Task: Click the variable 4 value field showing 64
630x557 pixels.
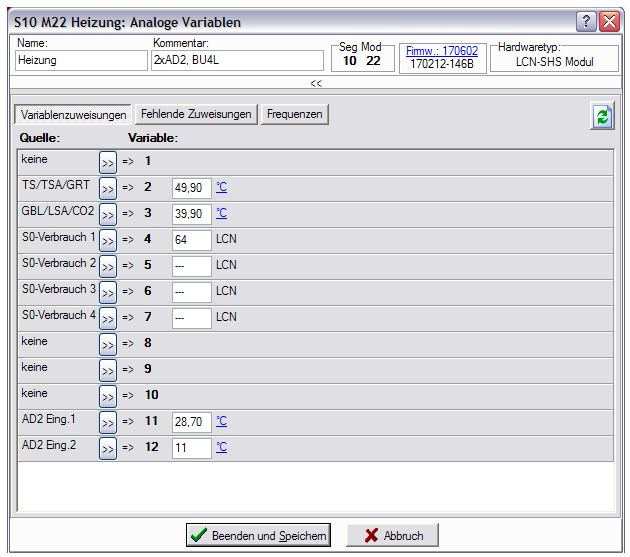Action: click(191, 240)
